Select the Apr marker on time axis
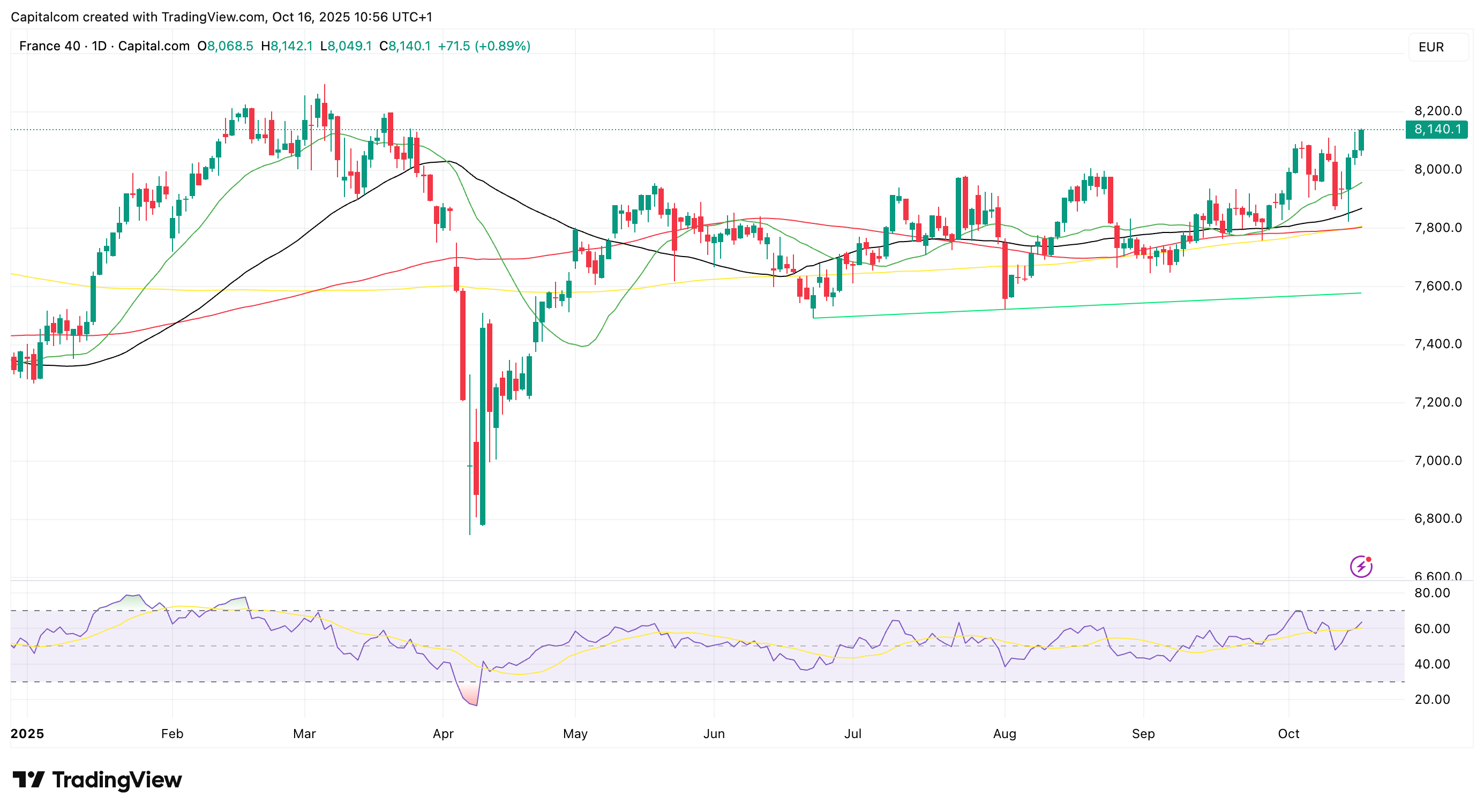 coord(443,734)
